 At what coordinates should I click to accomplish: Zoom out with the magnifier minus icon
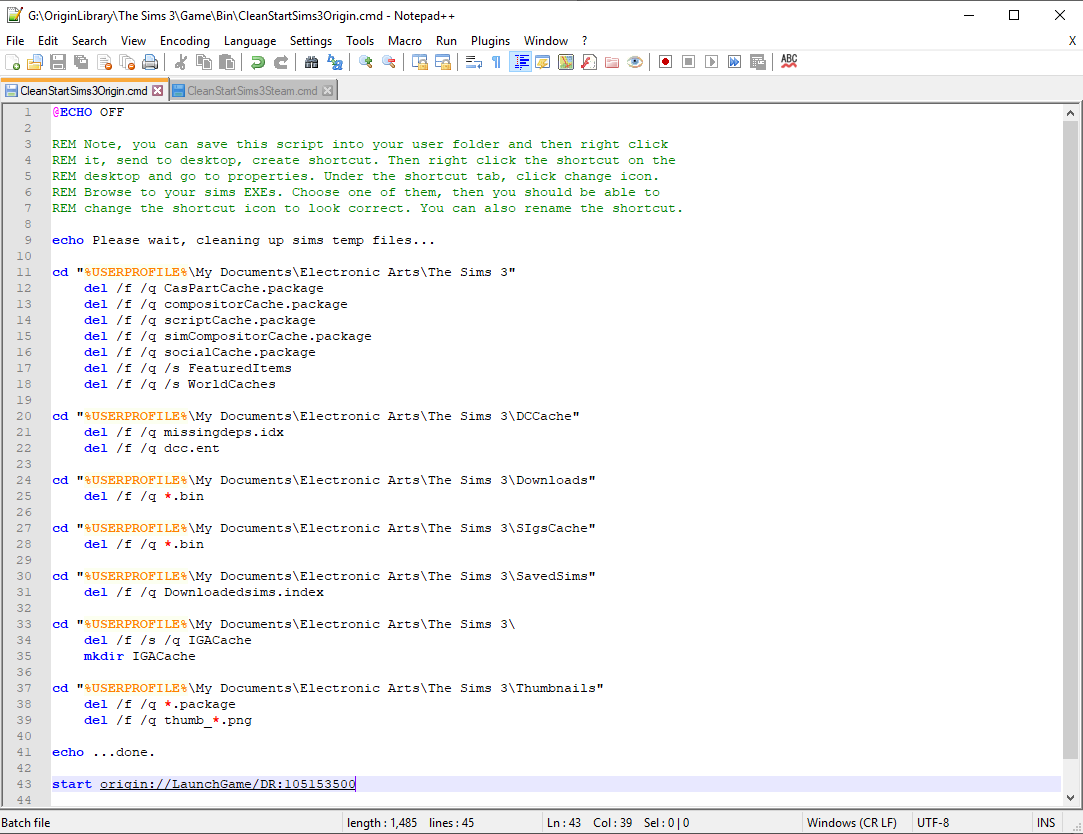click(389, 62)
